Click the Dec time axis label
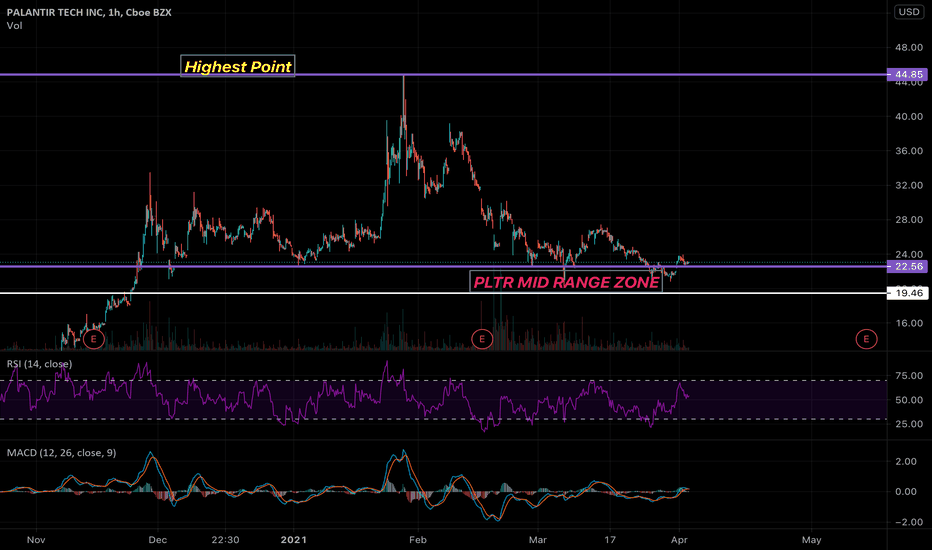932x550 pixels. [x=158, y=540]
